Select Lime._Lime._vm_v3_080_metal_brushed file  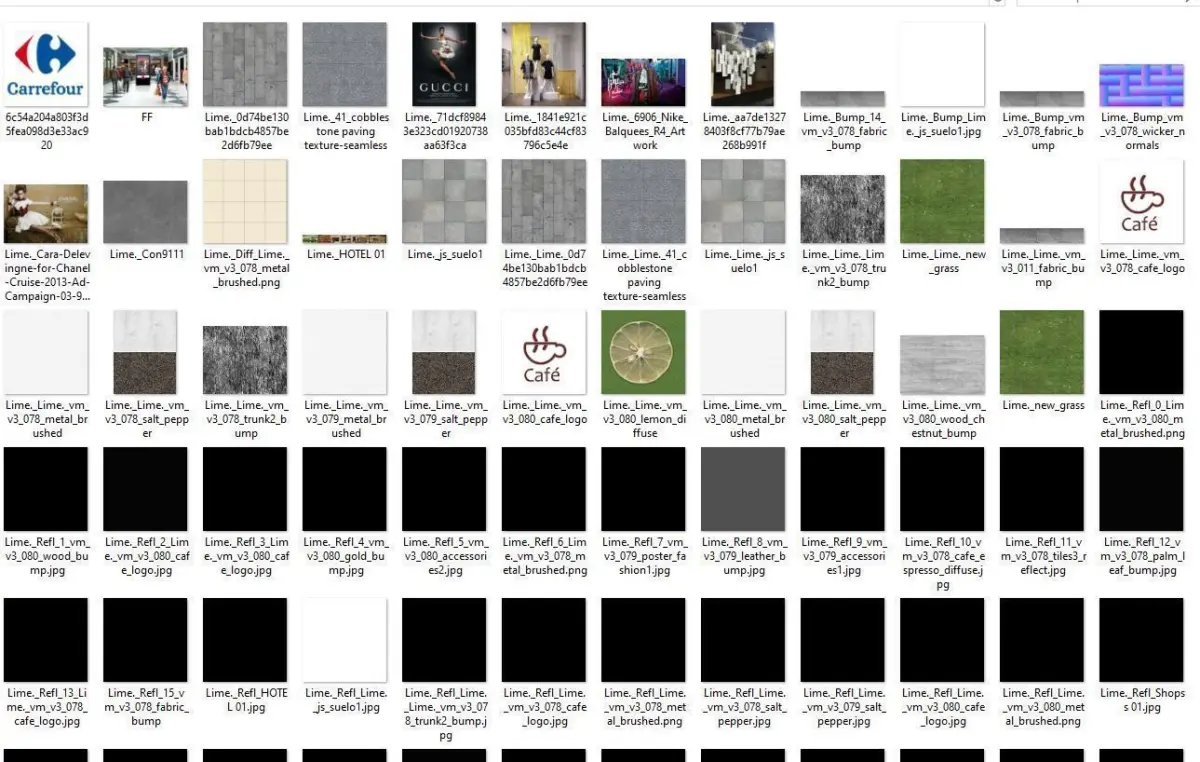pos(743,352)
